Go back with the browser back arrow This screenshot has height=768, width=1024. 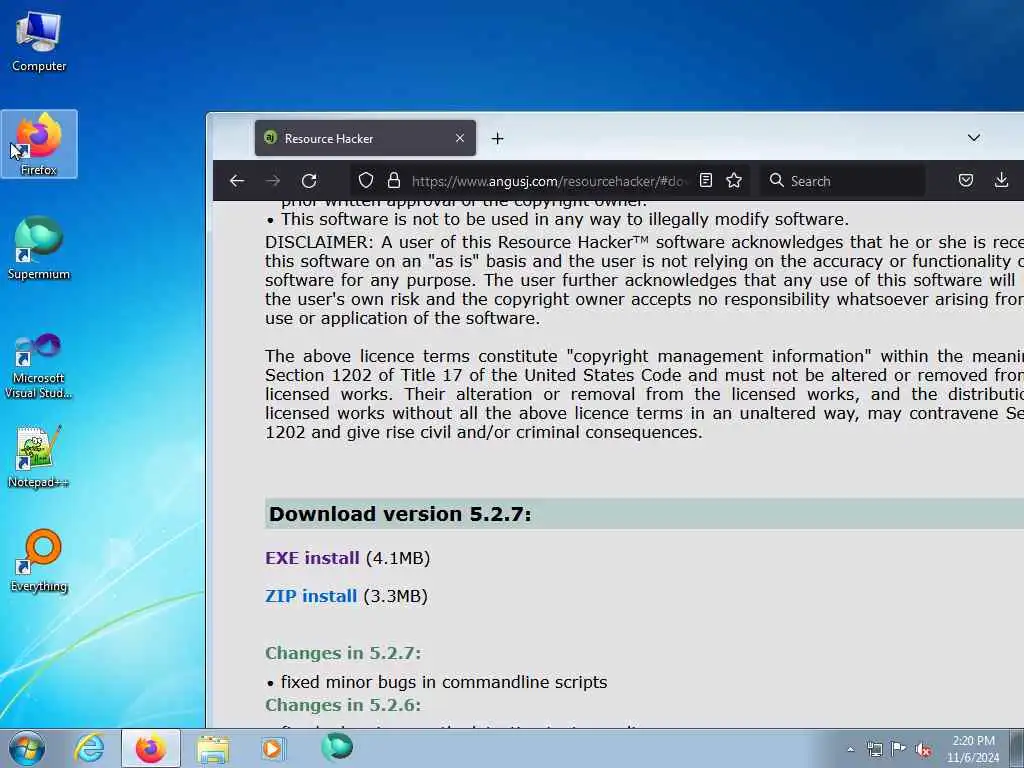(237, 181)
